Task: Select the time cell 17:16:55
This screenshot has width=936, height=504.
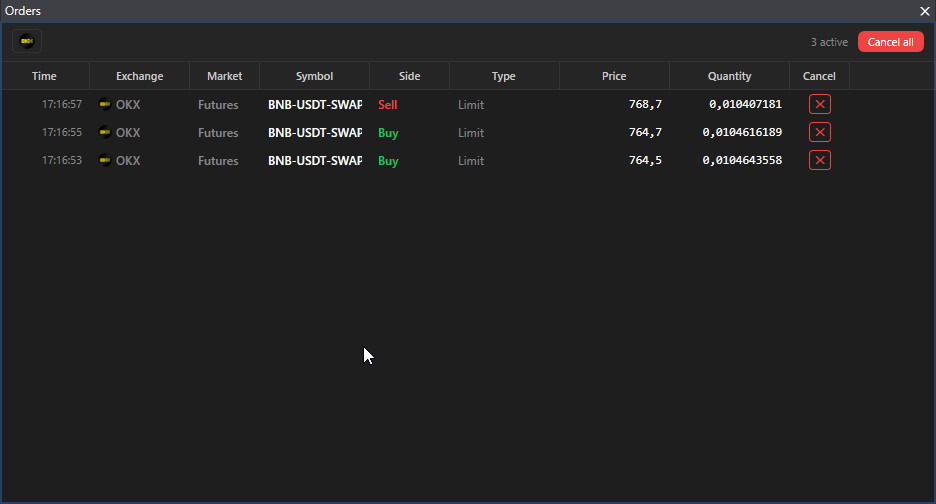Action: (62, 132)
